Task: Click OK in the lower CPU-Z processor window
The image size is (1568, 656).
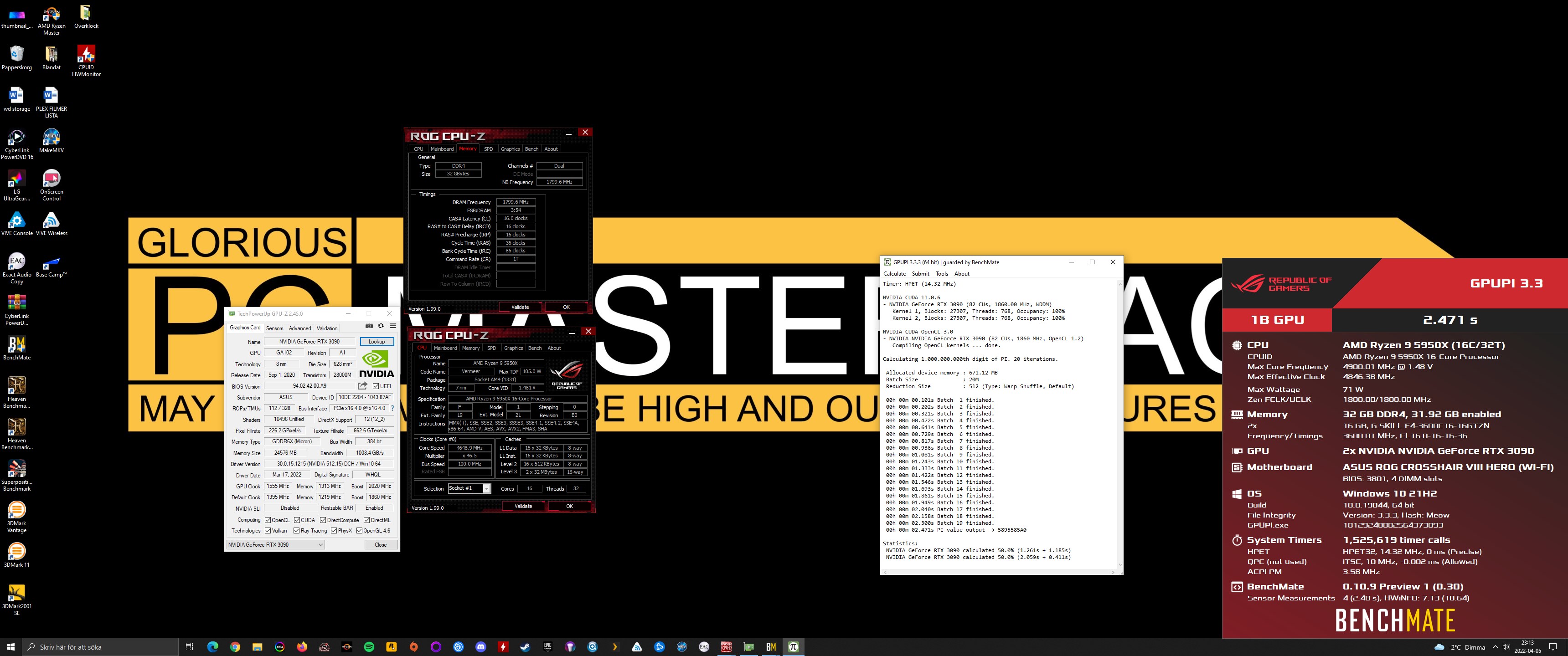Action: [570, 506]
